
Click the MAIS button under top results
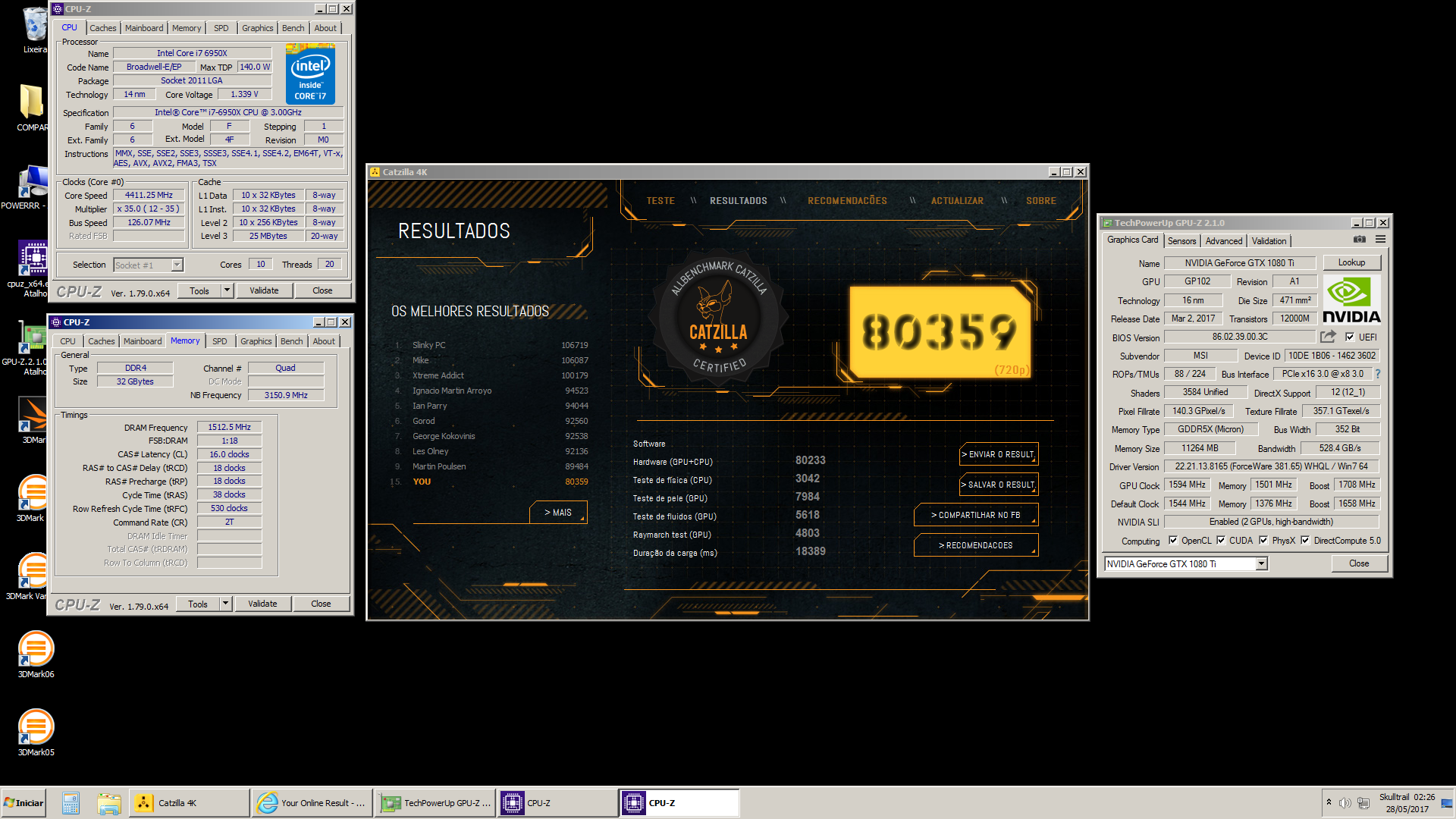pos(558,513)
